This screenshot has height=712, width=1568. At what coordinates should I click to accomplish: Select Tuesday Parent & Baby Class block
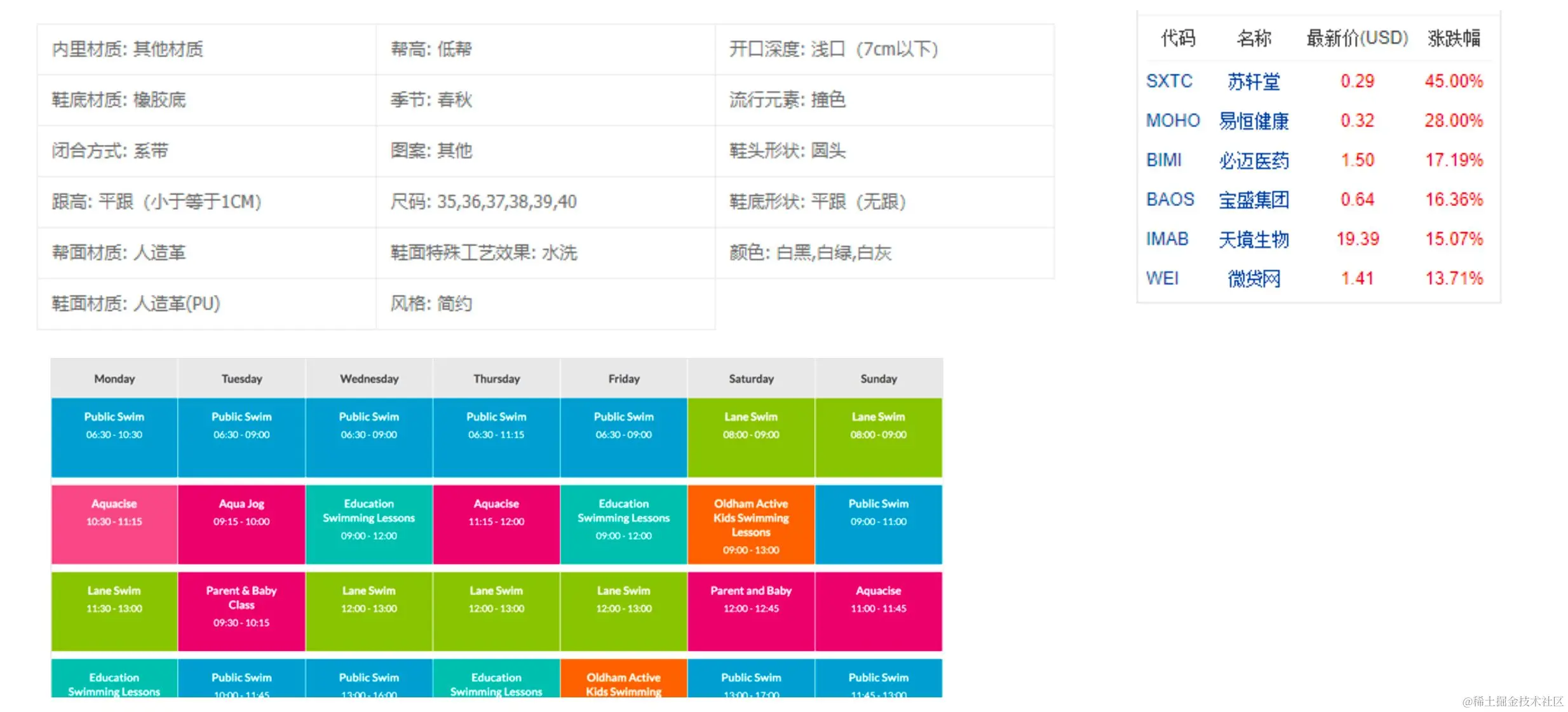tap(241, 611)
